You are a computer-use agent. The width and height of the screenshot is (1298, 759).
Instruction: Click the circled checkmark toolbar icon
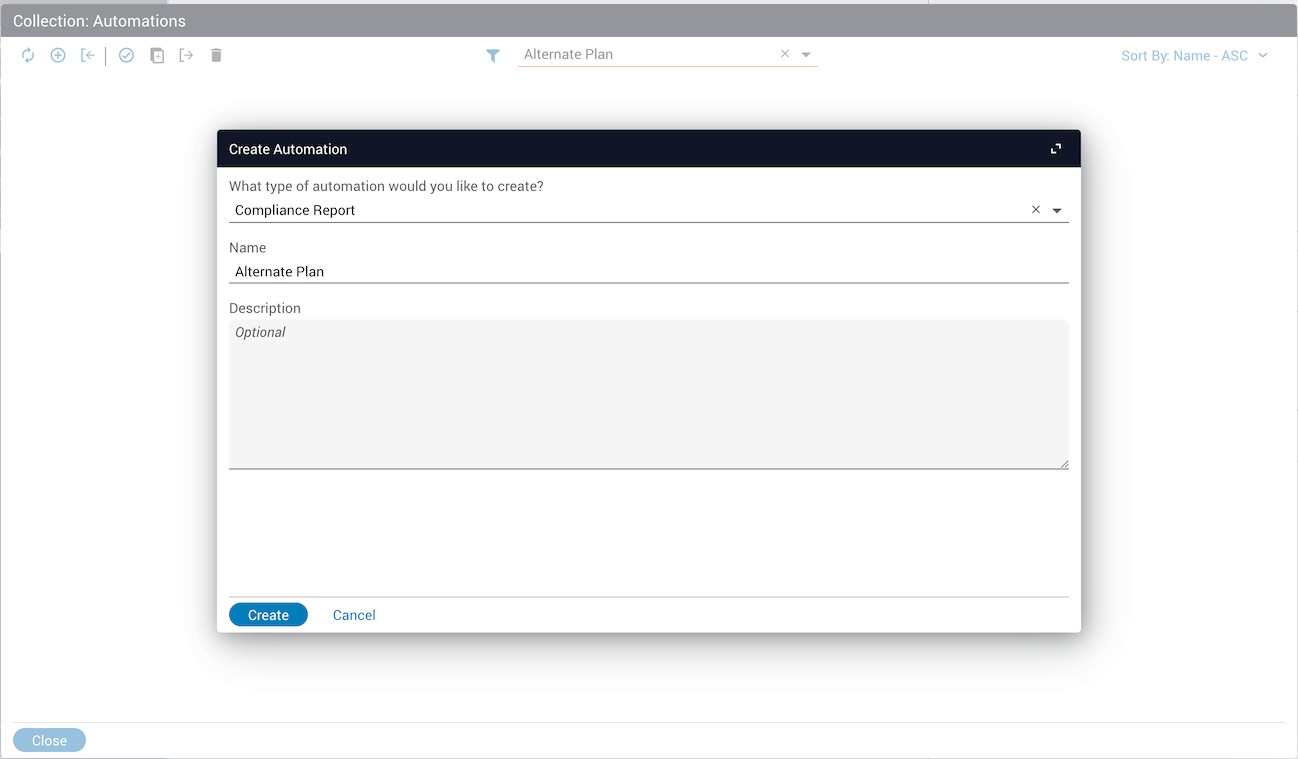[x=126, y=56]
